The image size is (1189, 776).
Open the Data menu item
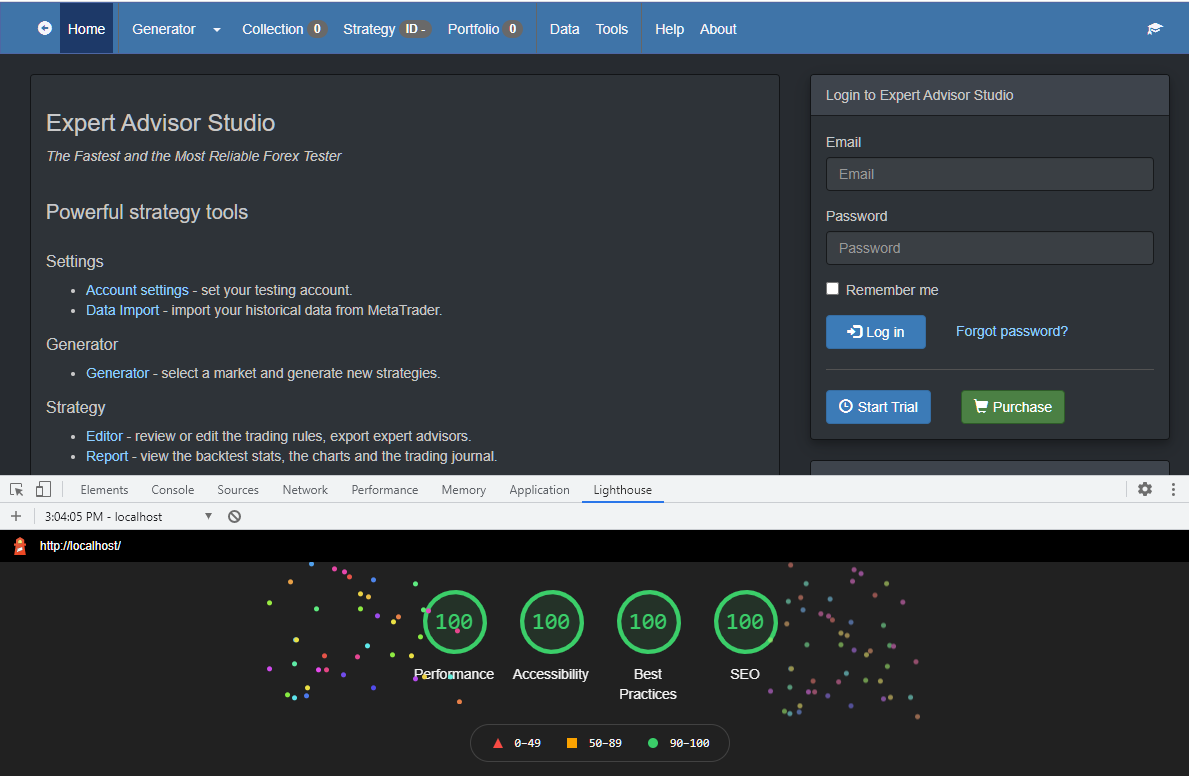point(564,29)
